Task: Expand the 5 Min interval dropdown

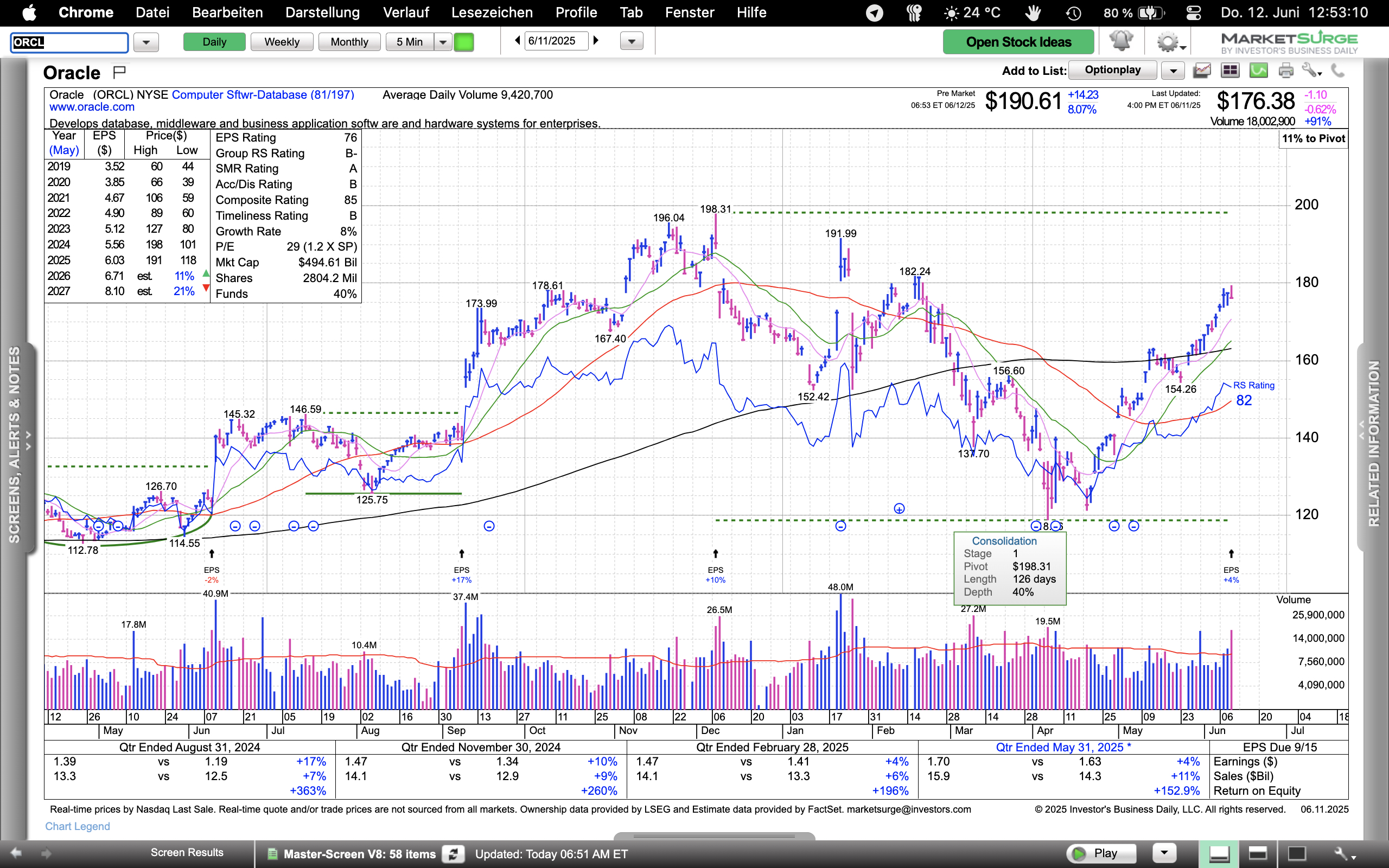Action: pyautogui.click(x=443, y=42)
